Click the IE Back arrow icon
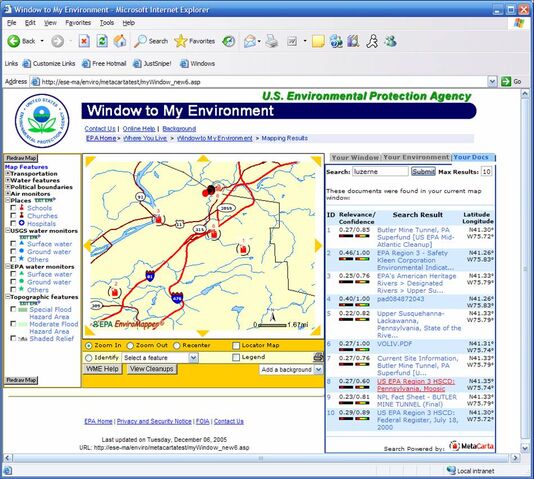 (x=14, y=41)
